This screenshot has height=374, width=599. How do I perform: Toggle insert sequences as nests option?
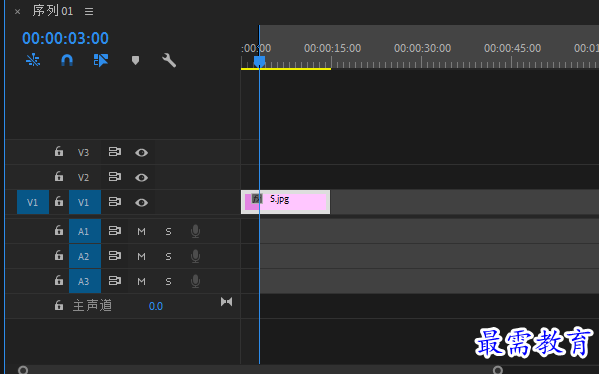(33, 60)
